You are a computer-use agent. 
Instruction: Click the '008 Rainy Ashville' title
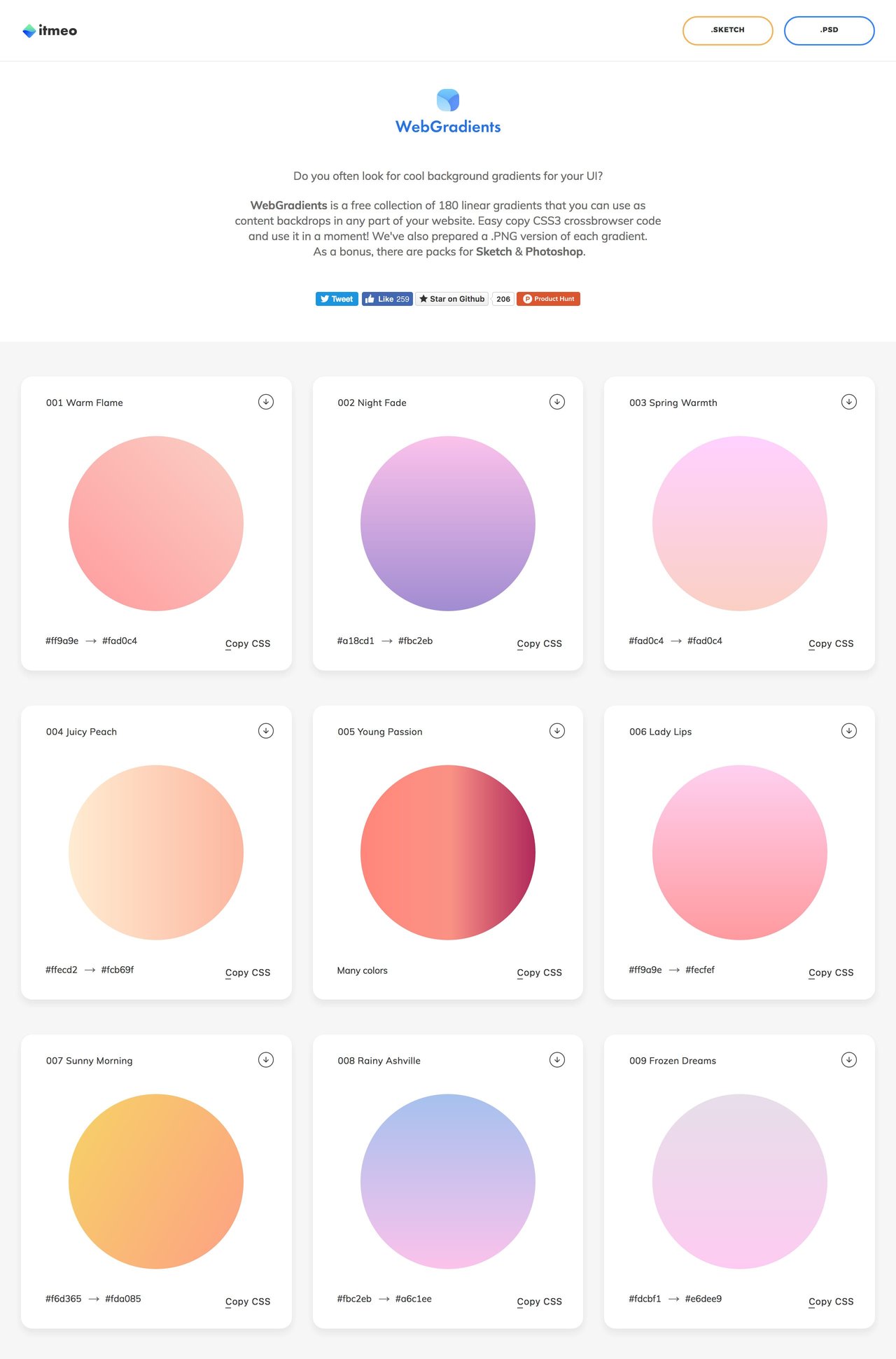[379, 1061]
